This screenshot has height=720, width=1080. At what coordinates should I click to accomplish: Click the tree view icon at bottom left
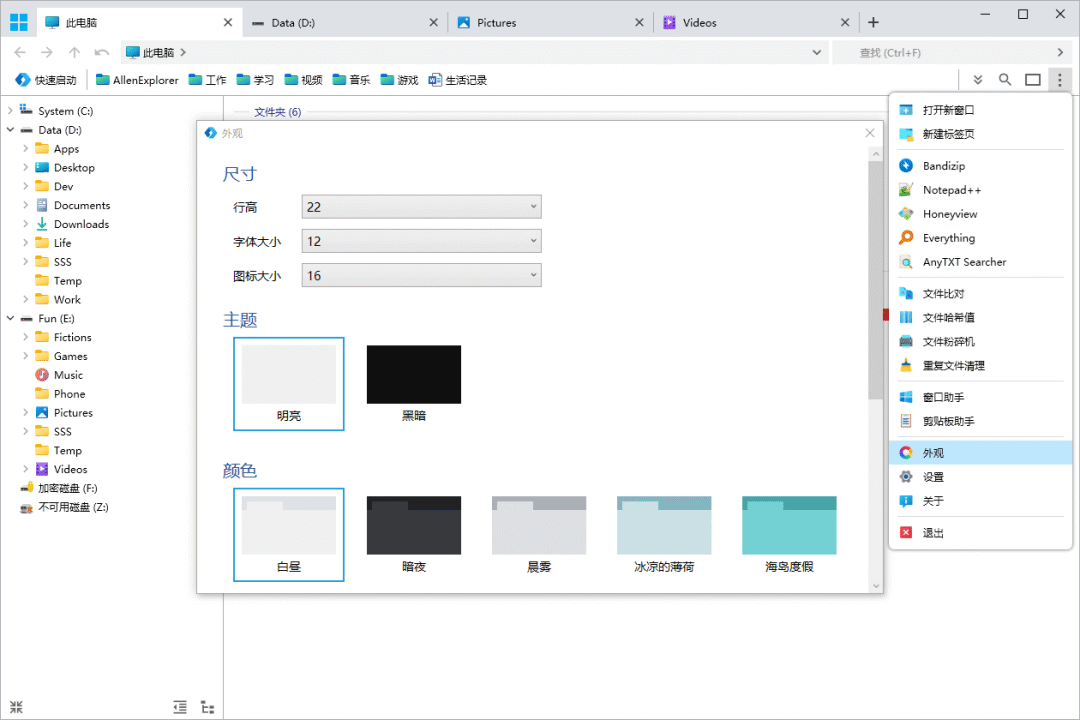207,707
